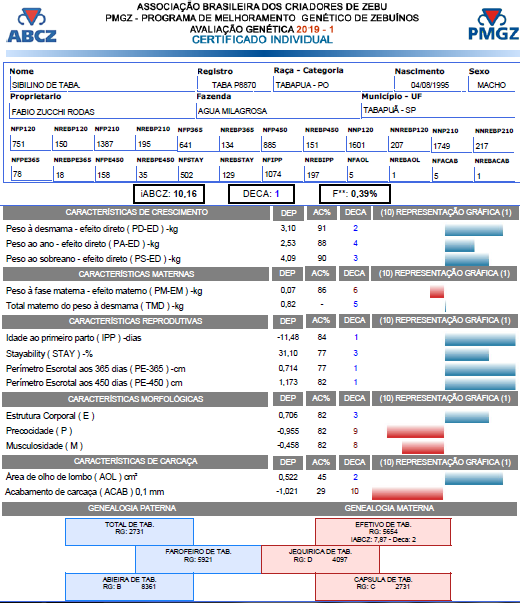This screenshot has width=520, height=603.
Task: Click the red bar for Musculosidade
Action: tap(423, 448)
